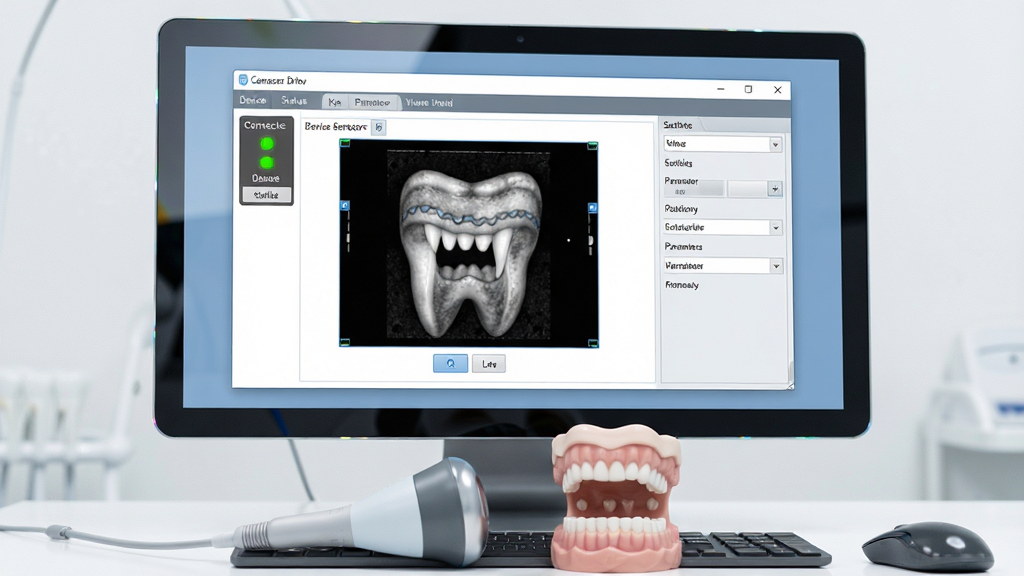Select the tab heading the right settings panel
The height and width of the screenshot is (576, 1024).
click(678, 125)
